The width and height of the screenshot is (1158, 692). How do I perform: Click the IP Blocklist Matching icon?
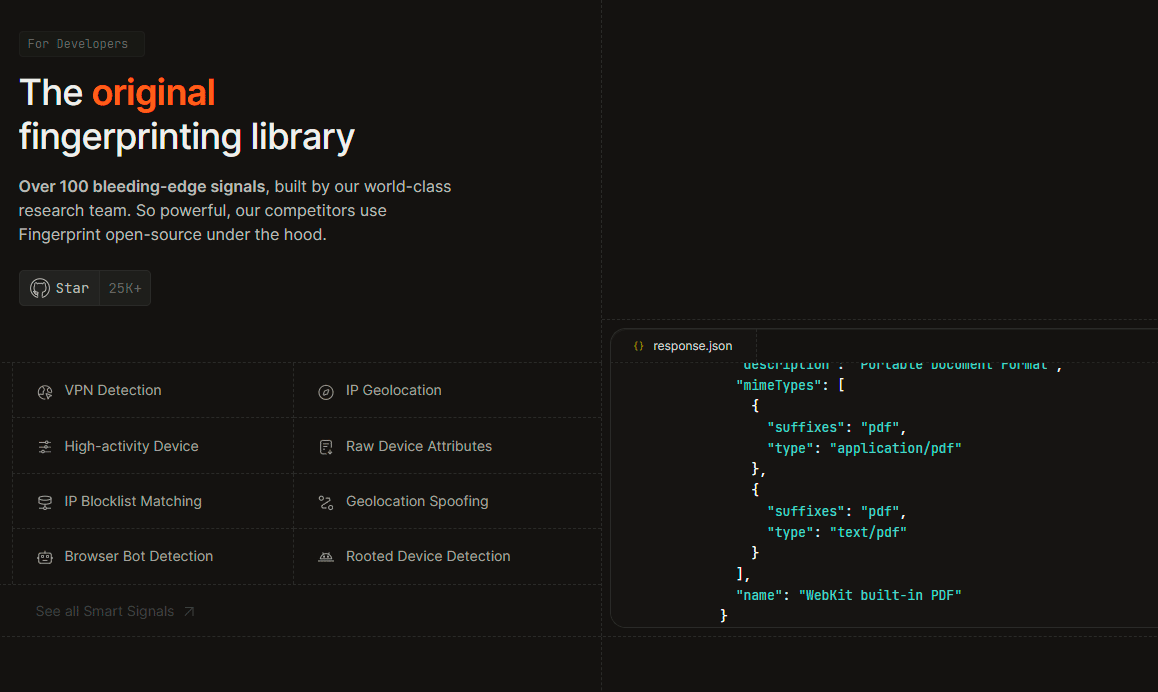(x=45, y=502)
